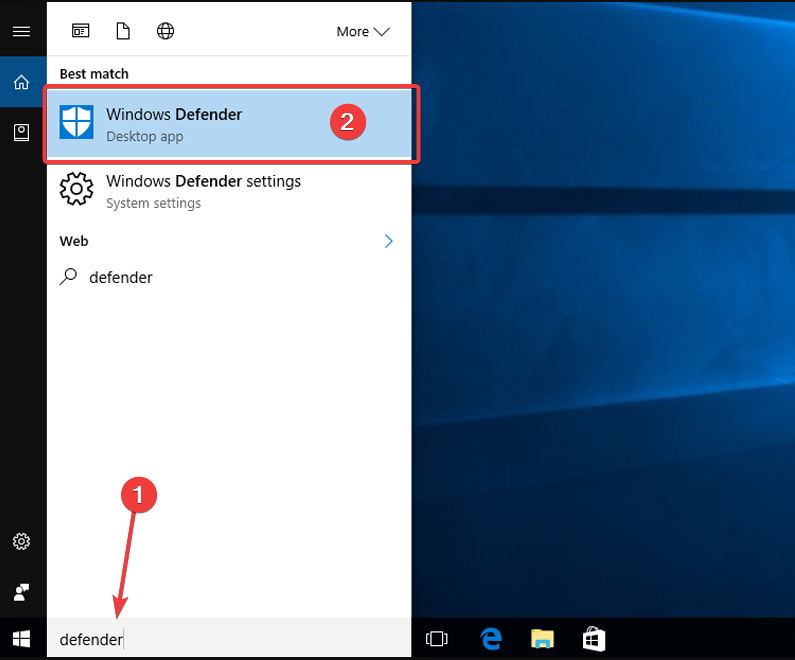This screenshot has width=795, height=660.
Task: Click the 'Best match' heading
Action: click(x=94, y=74)
